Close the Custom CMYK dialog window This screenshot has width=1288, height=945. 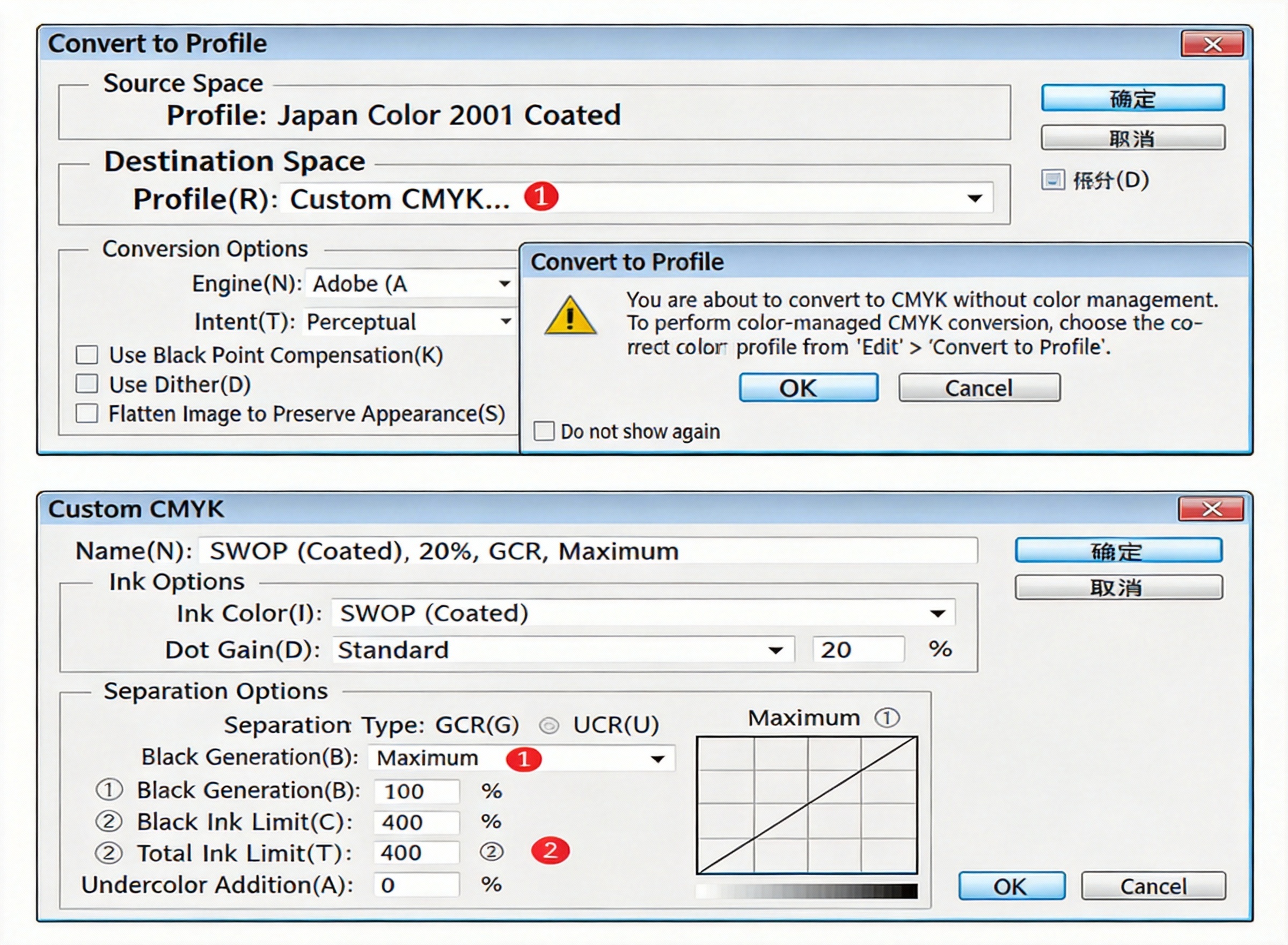pyautogui.click(x=1211, y=508)
